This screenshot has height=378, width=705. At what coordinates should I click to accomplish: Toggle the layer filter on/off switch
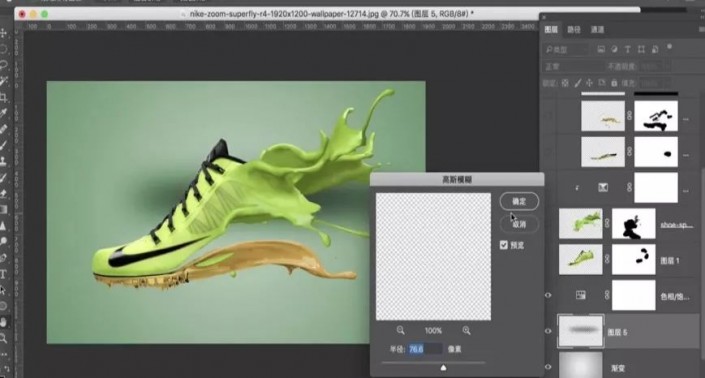669,47
